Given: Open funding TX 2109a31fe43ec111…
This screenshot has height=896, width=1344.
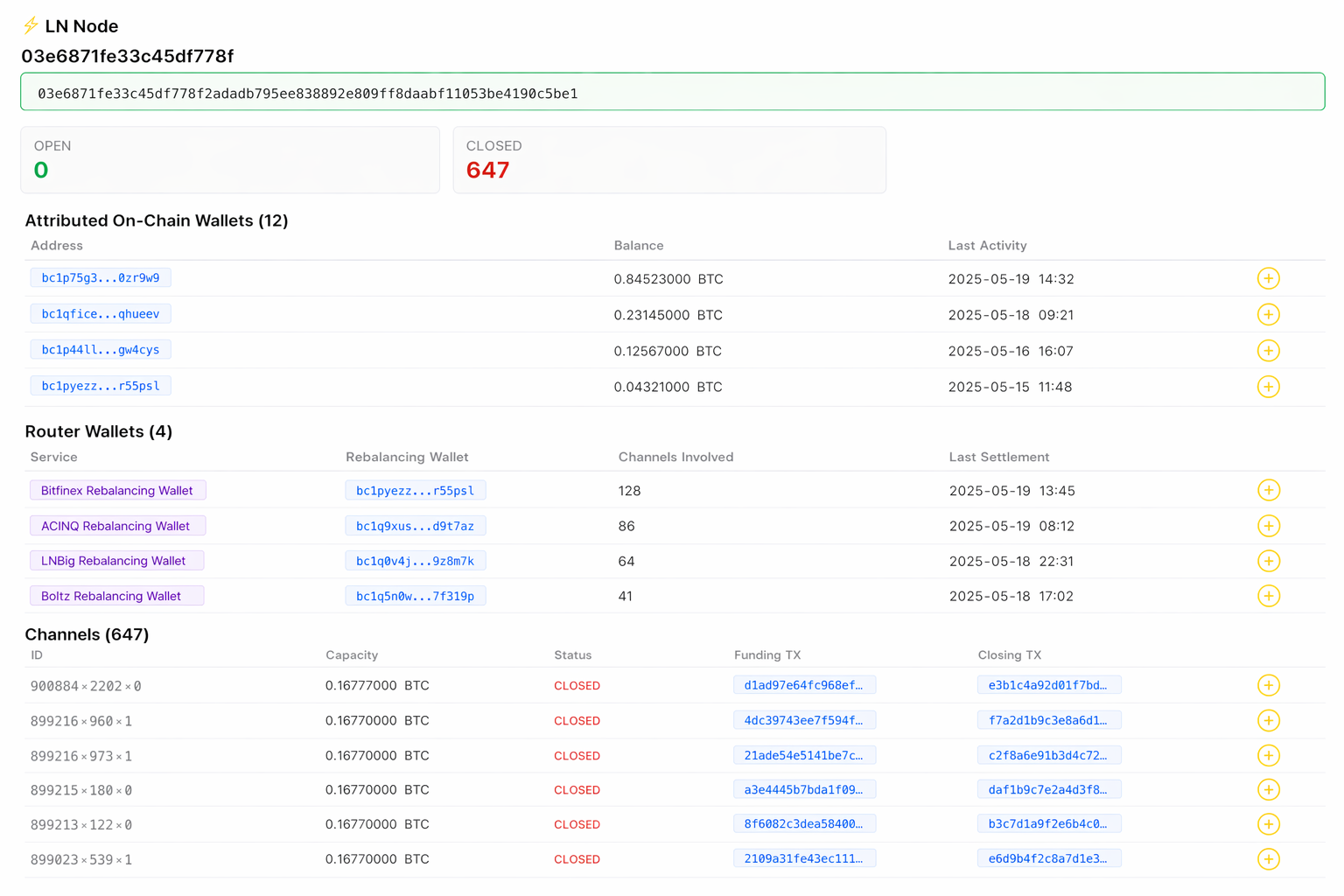Looking at the screenshot, I should tap(804, 859).
